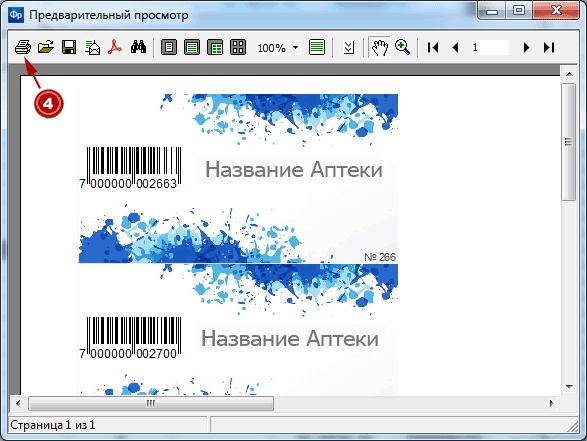Click the Print icon in toolbar

(x=23, y=48)
